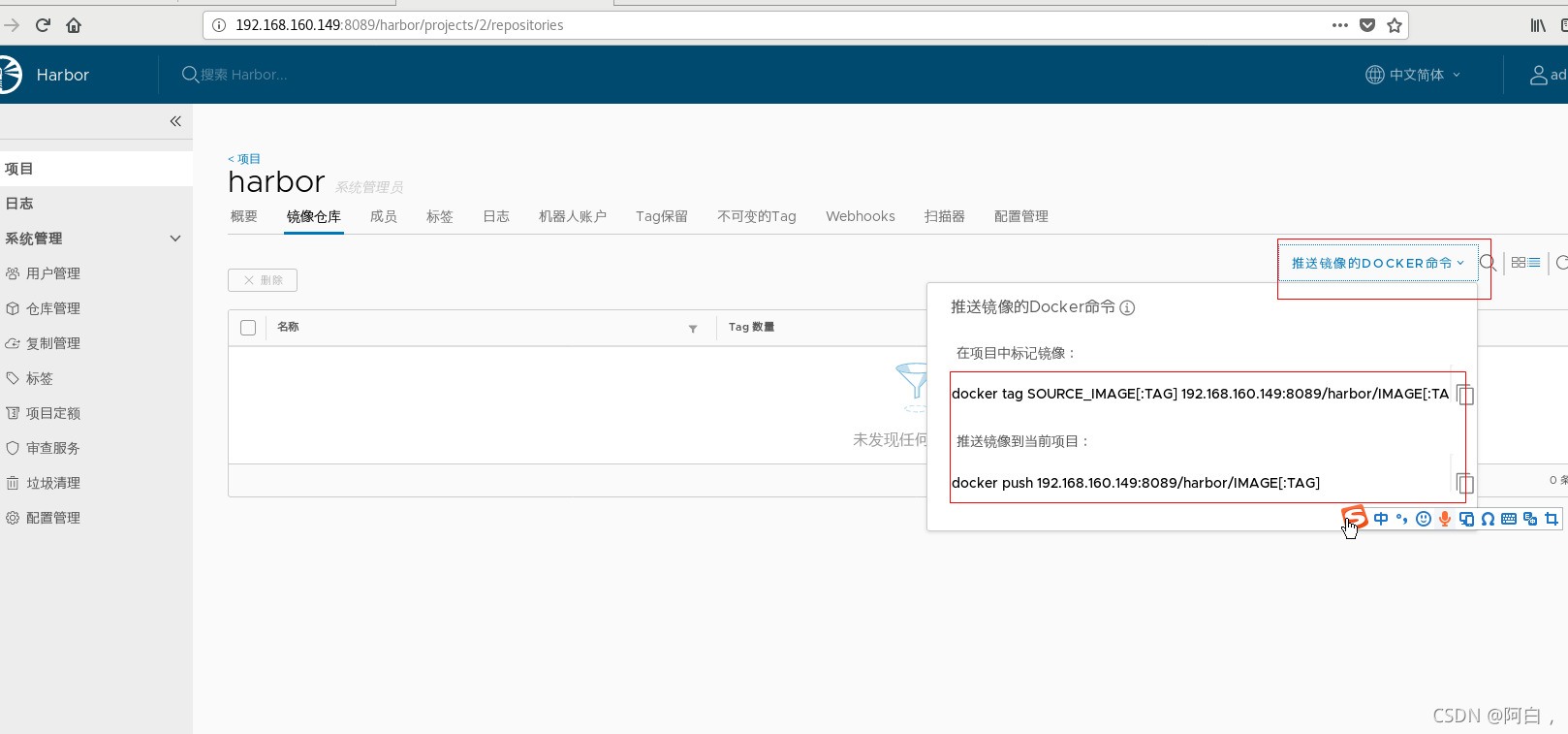Screen dimensions: 1568x734
Task: Open the repository search magnifier icon
Action: coord(1489,263)
